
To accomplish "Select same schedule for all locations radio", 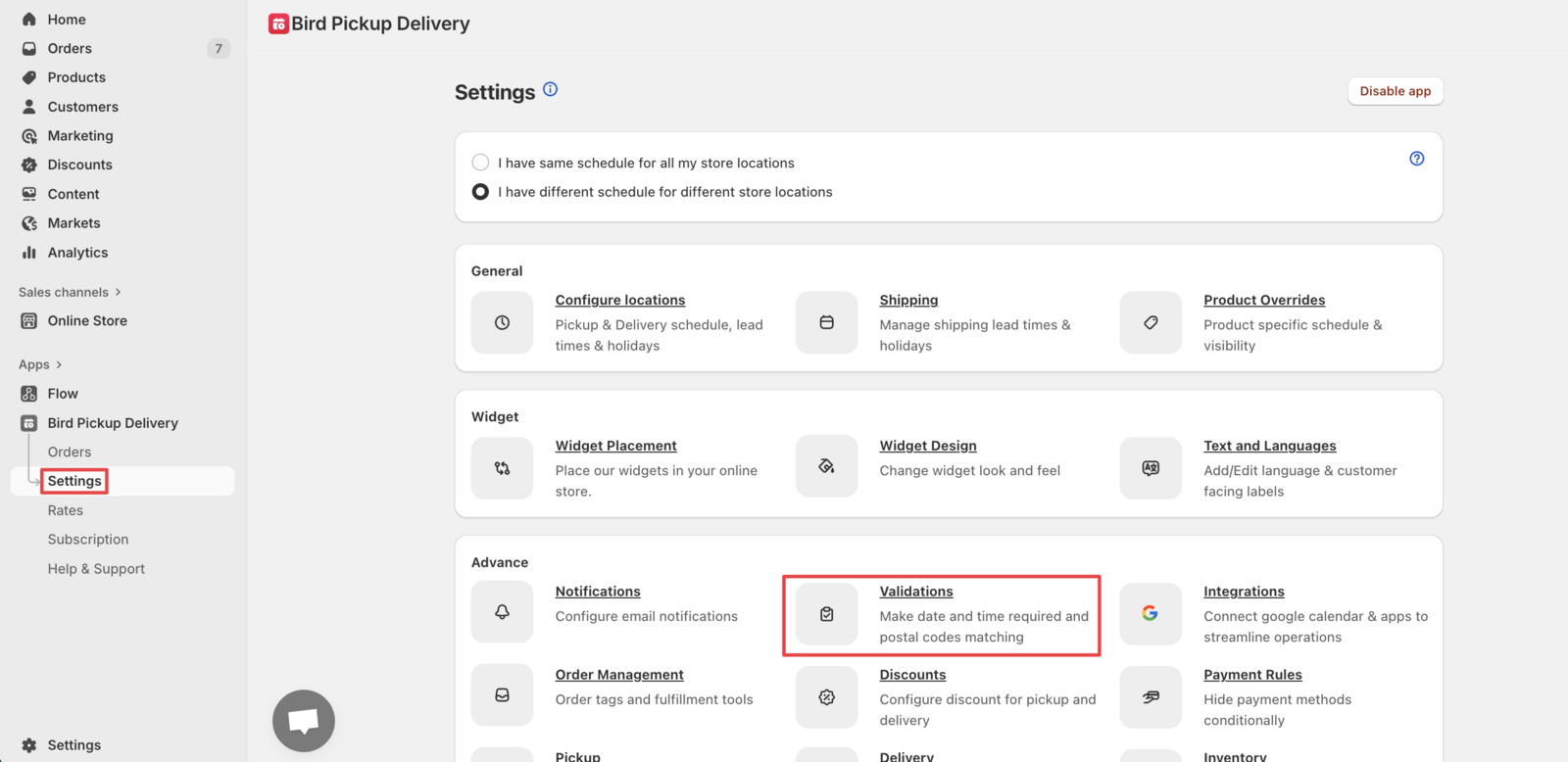I will coord(480,163).
